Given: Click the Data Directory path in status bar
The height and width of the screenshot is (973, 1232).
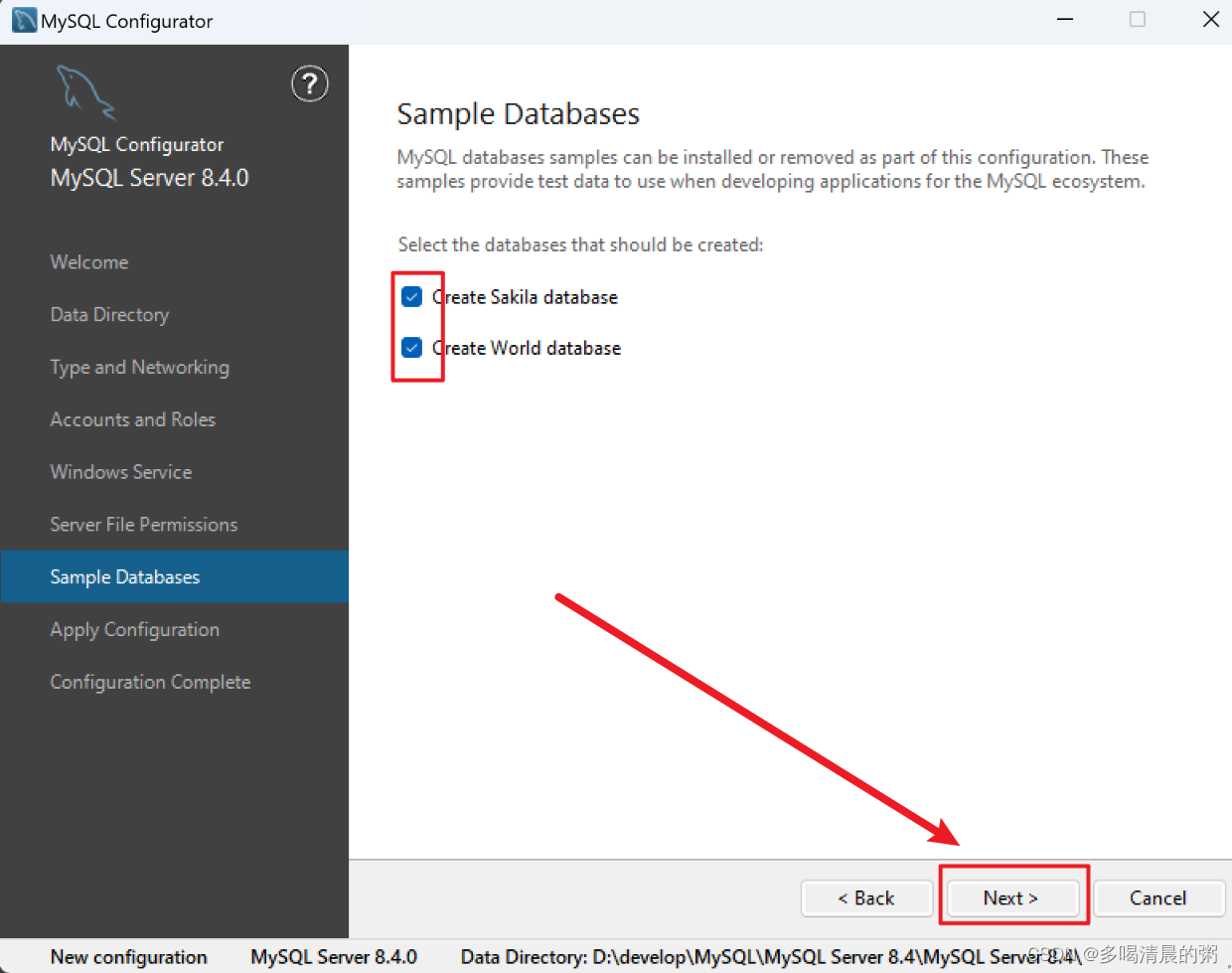Looking at the screenshot, I should point(770,957).
